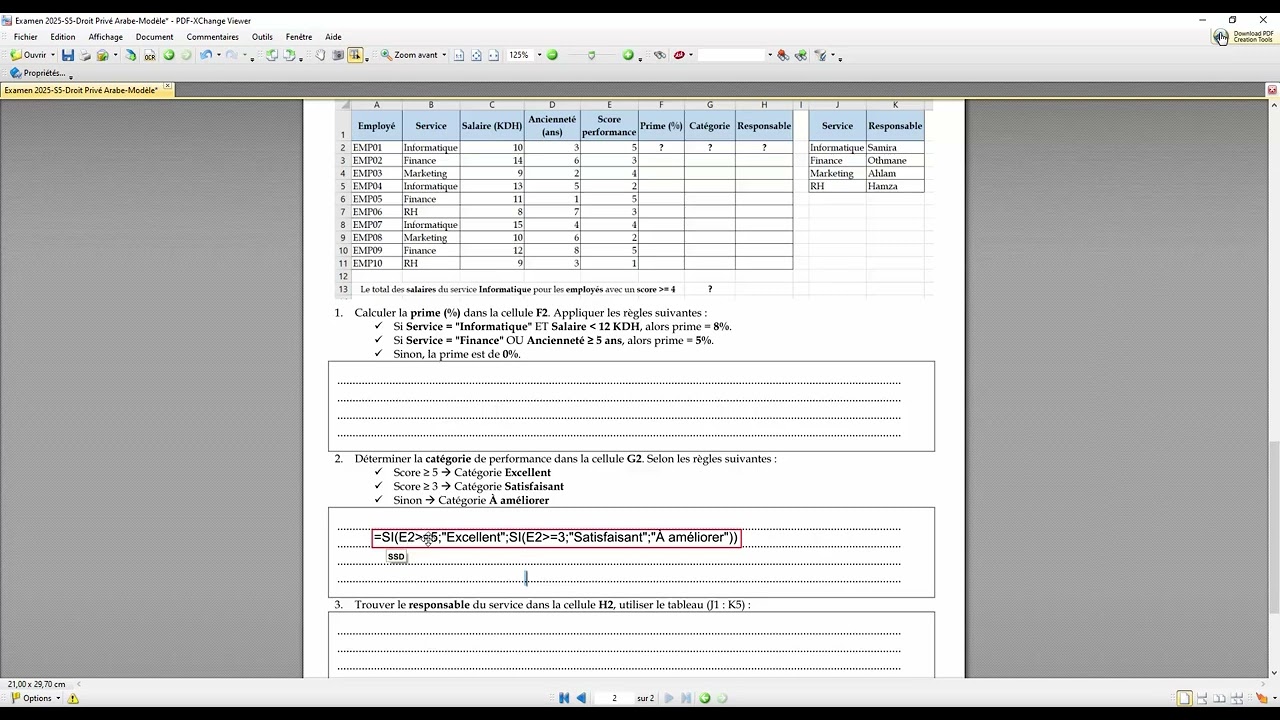Switch to continuous facing layout icon
This screenshot has height=720, width=1280.
(x=1237, y=698)
